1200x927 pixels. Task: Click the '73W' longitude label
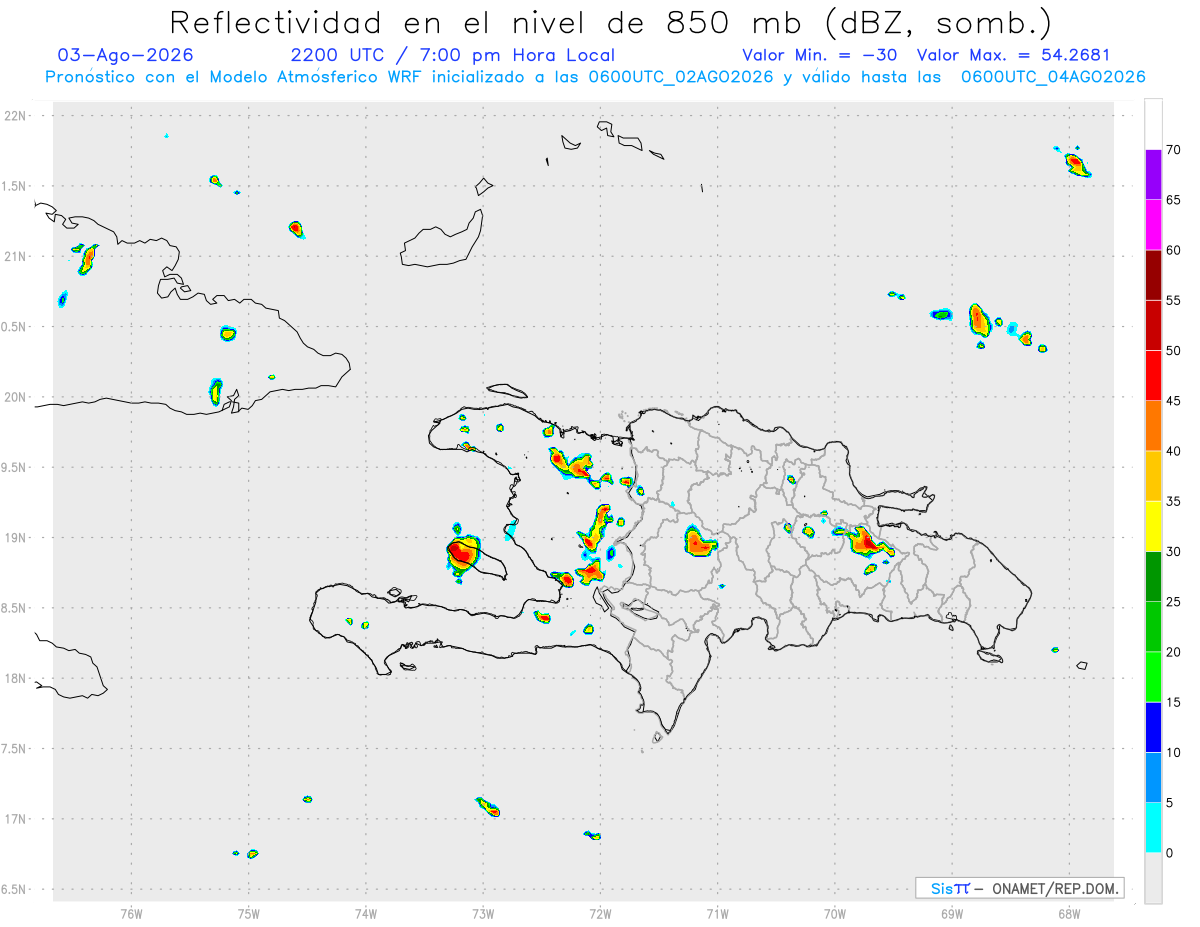coord(483,913)
